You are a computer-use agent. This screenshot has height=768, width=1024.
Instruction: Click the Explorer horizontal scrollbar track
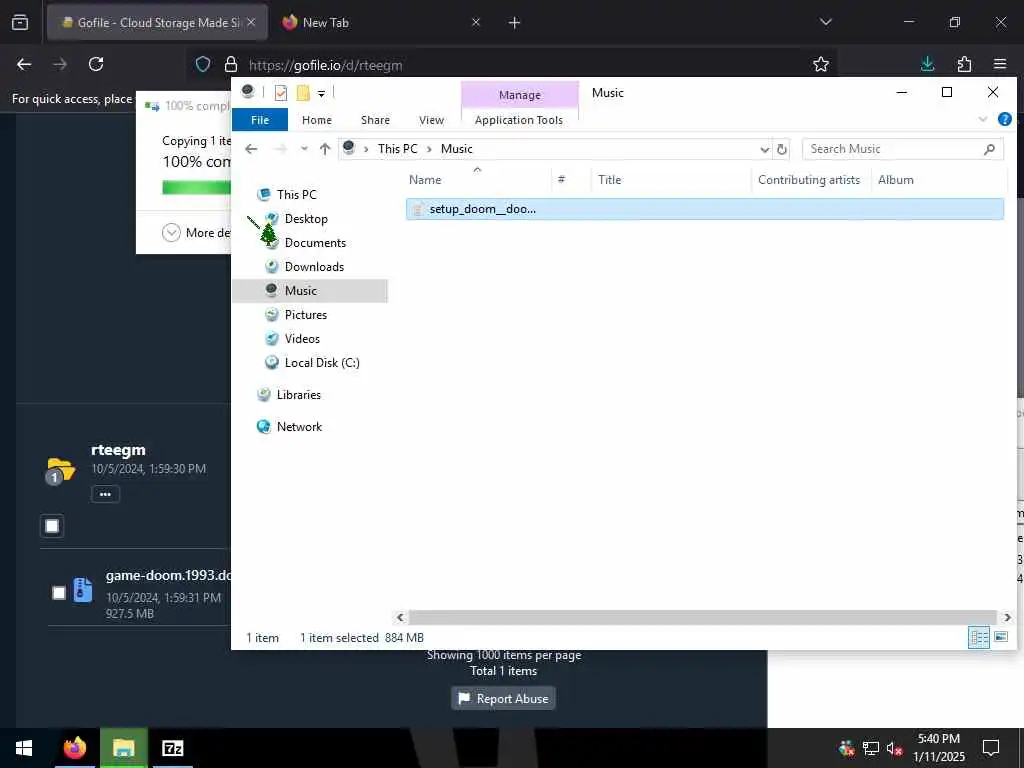click(x=703, y=618)
